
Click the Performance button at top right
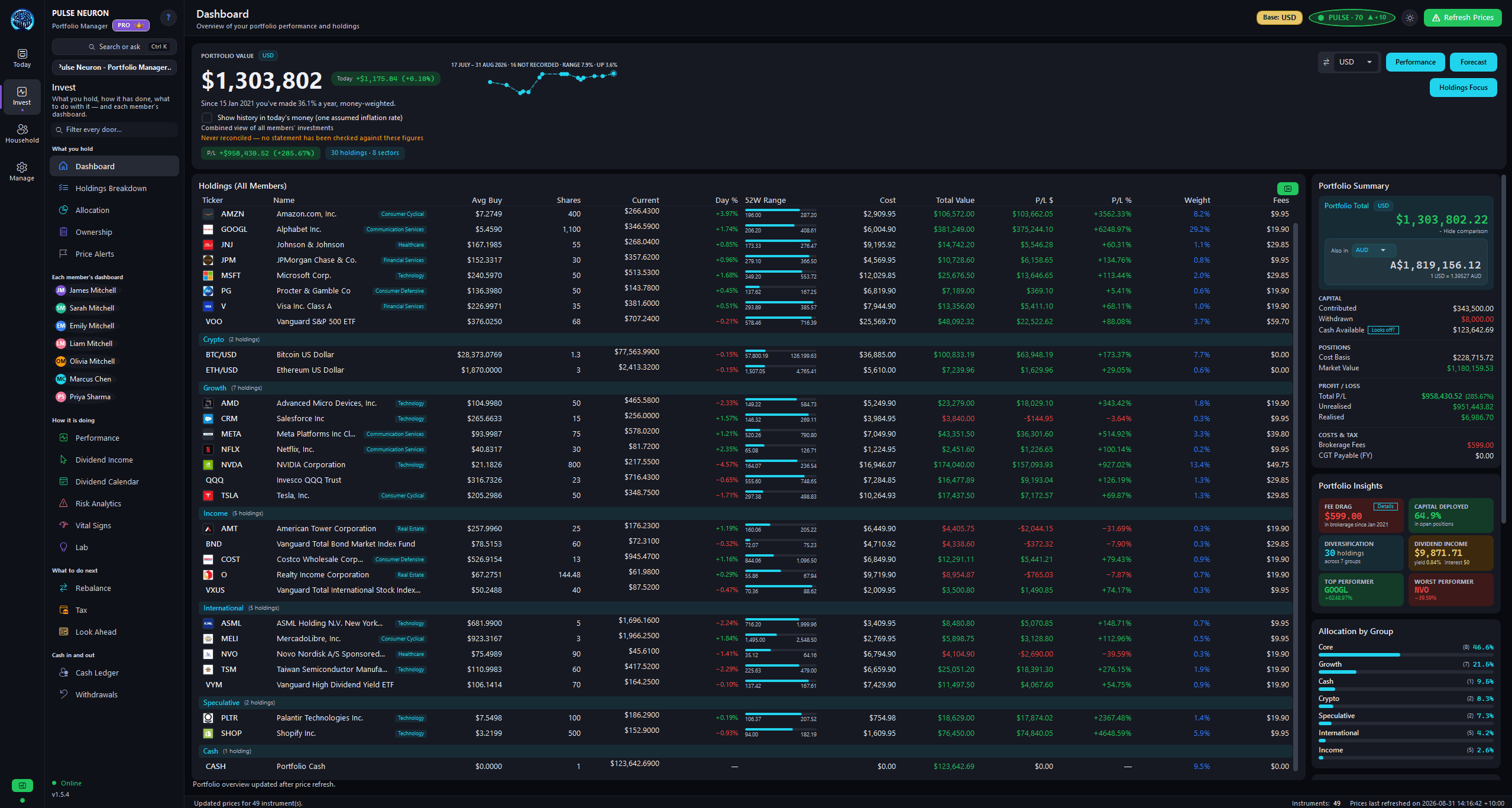(x=1415, y=62)
